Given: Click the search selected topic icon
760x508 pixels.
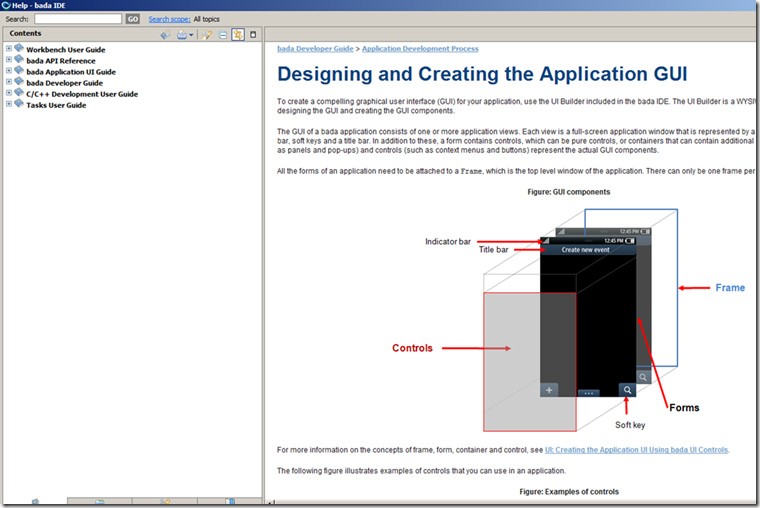Looking at the screenshot, I should coord(207,35).
